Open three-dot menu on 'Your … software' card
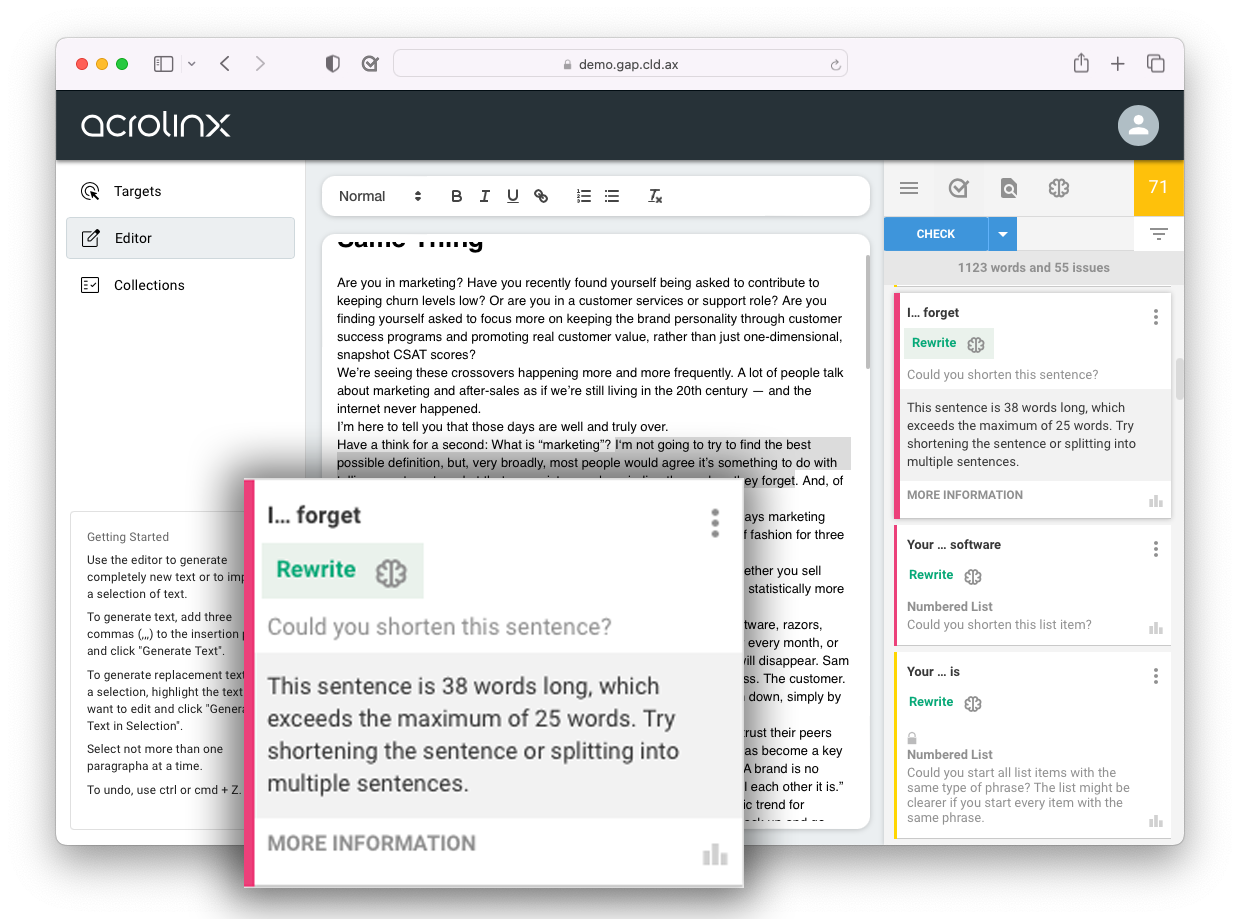This screenshot has height=919, width=1240. pyautogui.click(x=1156, y=549)
